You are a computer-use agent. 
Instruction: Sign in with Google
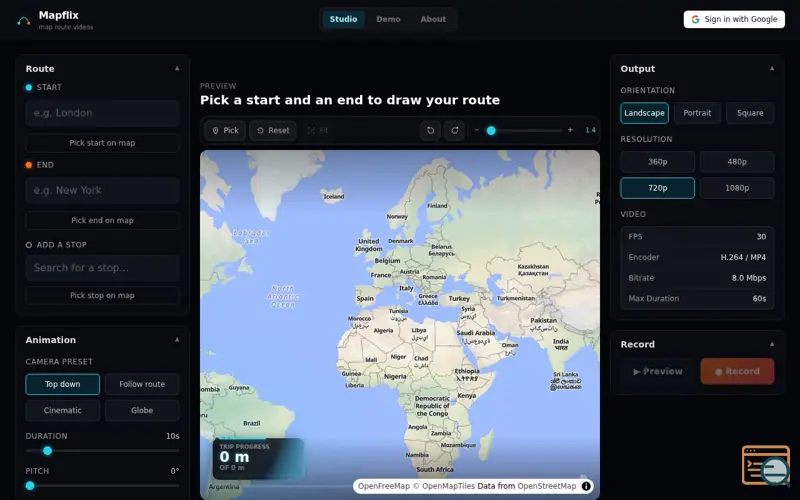pyautogui.click(x=734, y=19)
